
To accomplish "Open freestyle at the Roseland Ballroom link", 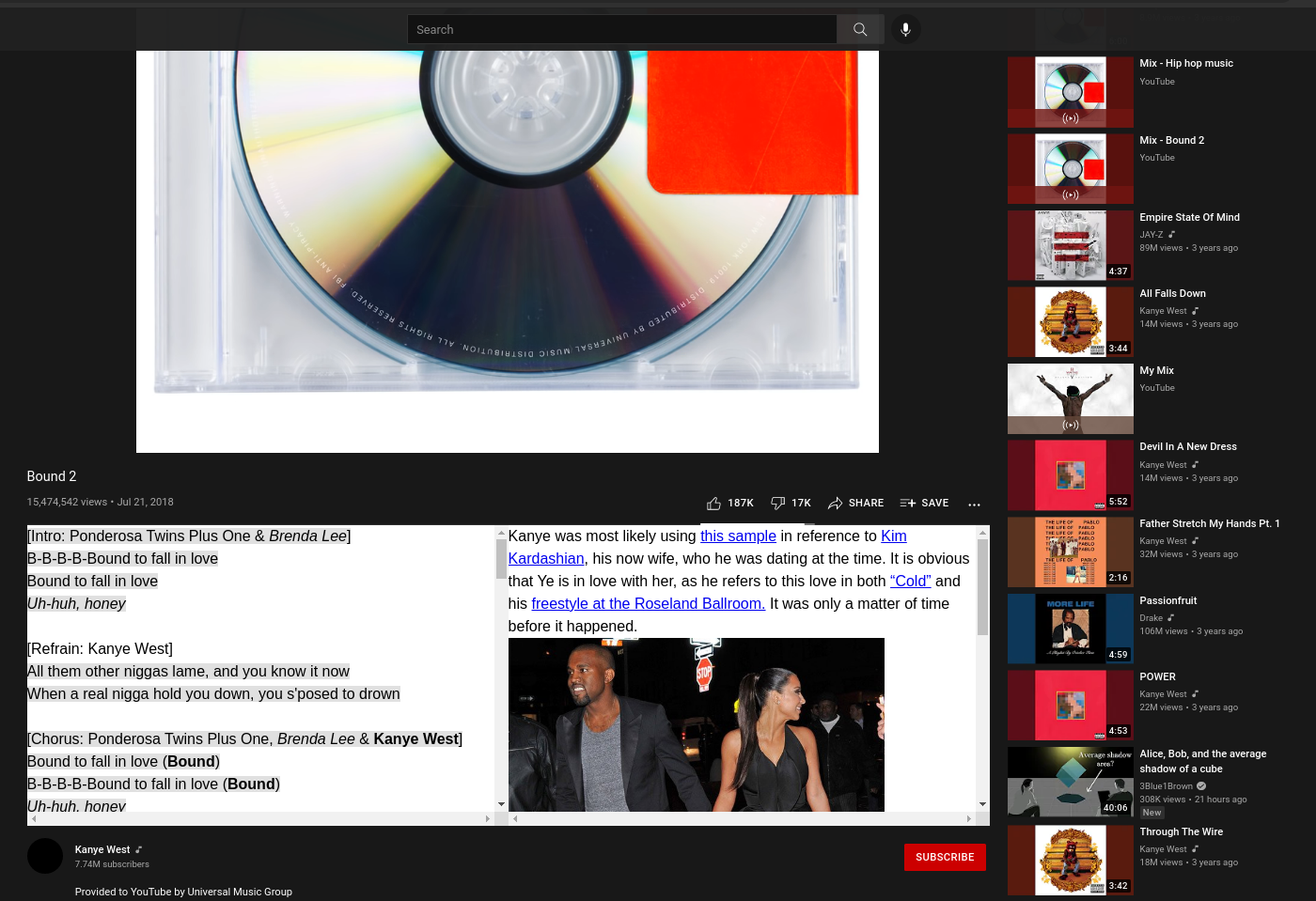I will pyautogui.click(x=648, y=603).
